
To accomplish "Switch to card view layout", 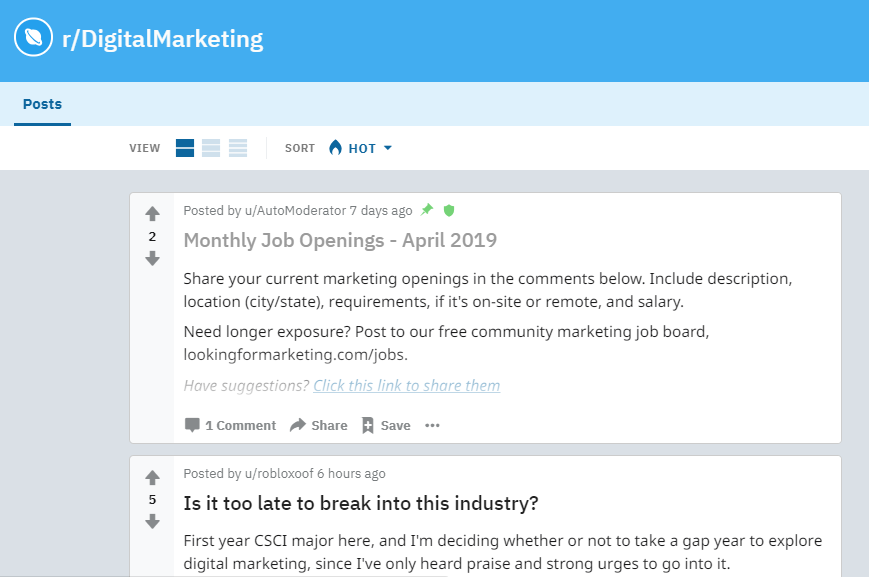I will point(185,148).
